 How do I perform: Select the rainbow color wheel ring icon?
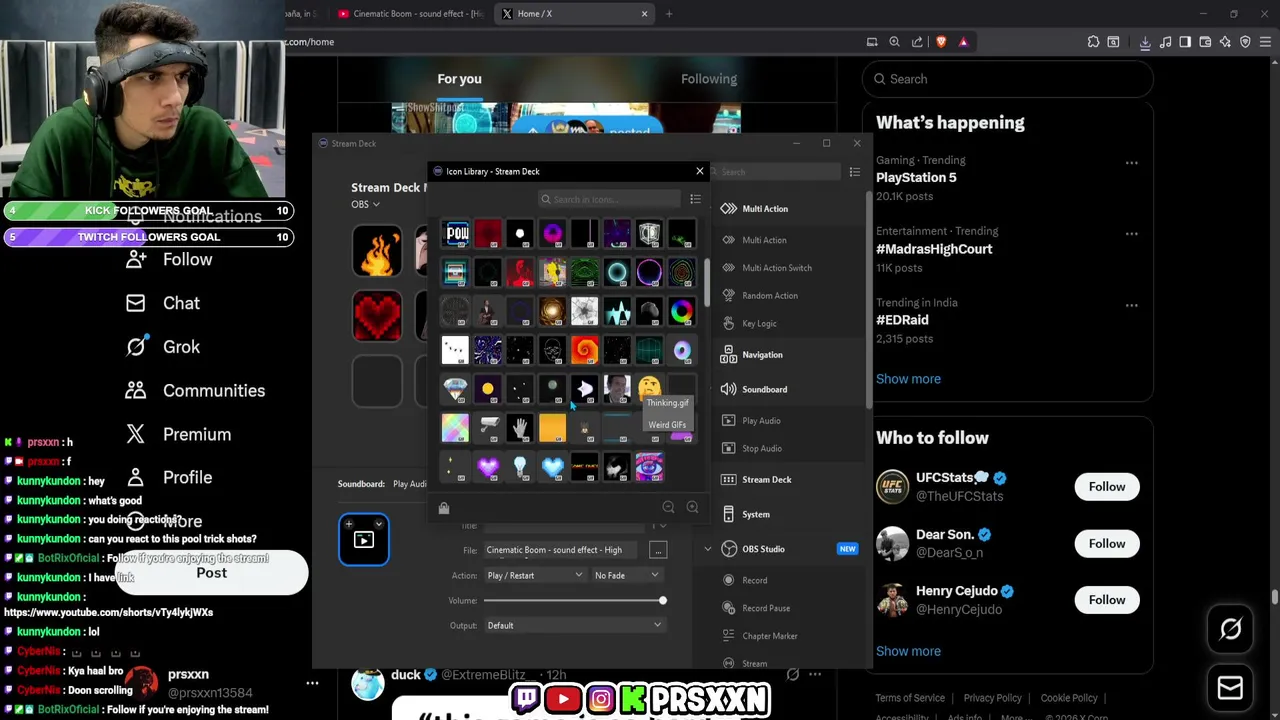[681, 312]
